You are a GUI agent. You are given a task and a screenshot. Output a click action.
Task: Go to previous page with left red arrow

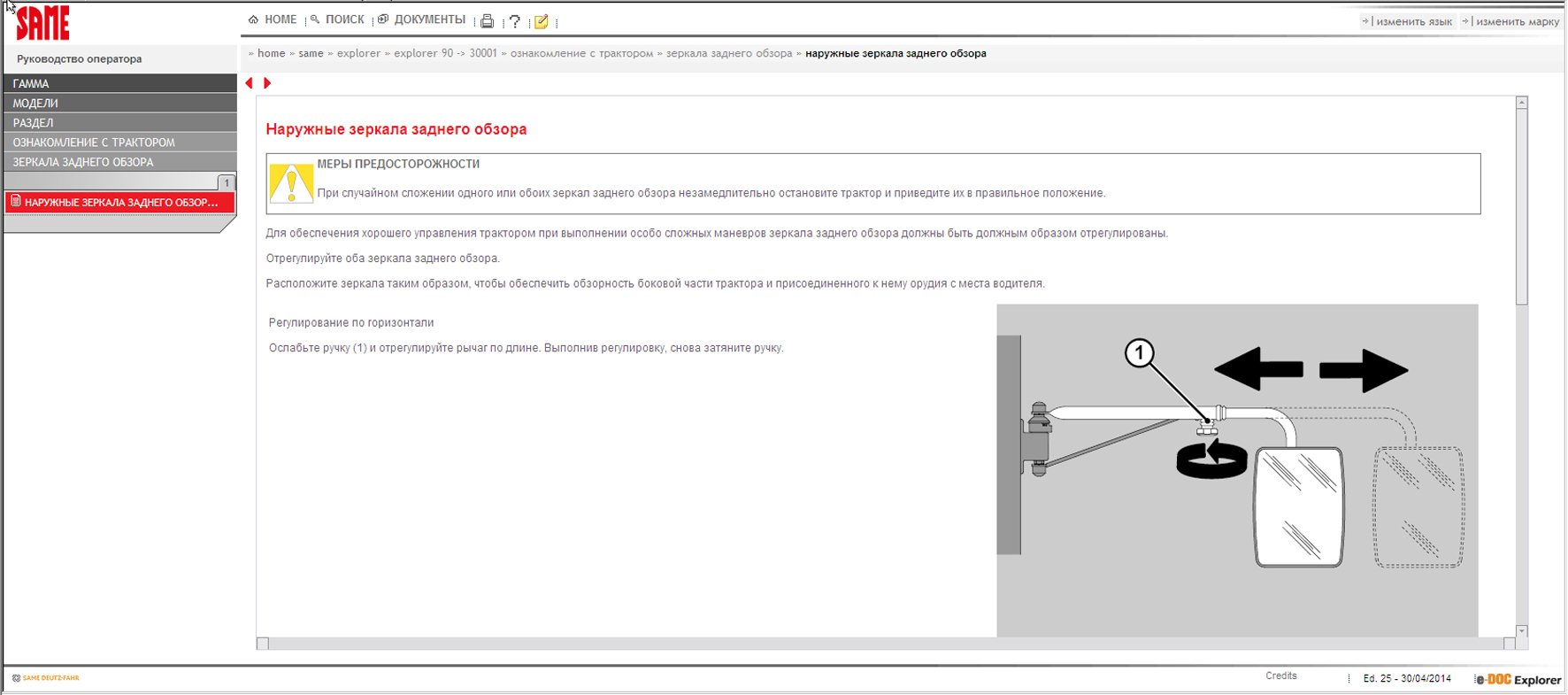click(250, 83)
